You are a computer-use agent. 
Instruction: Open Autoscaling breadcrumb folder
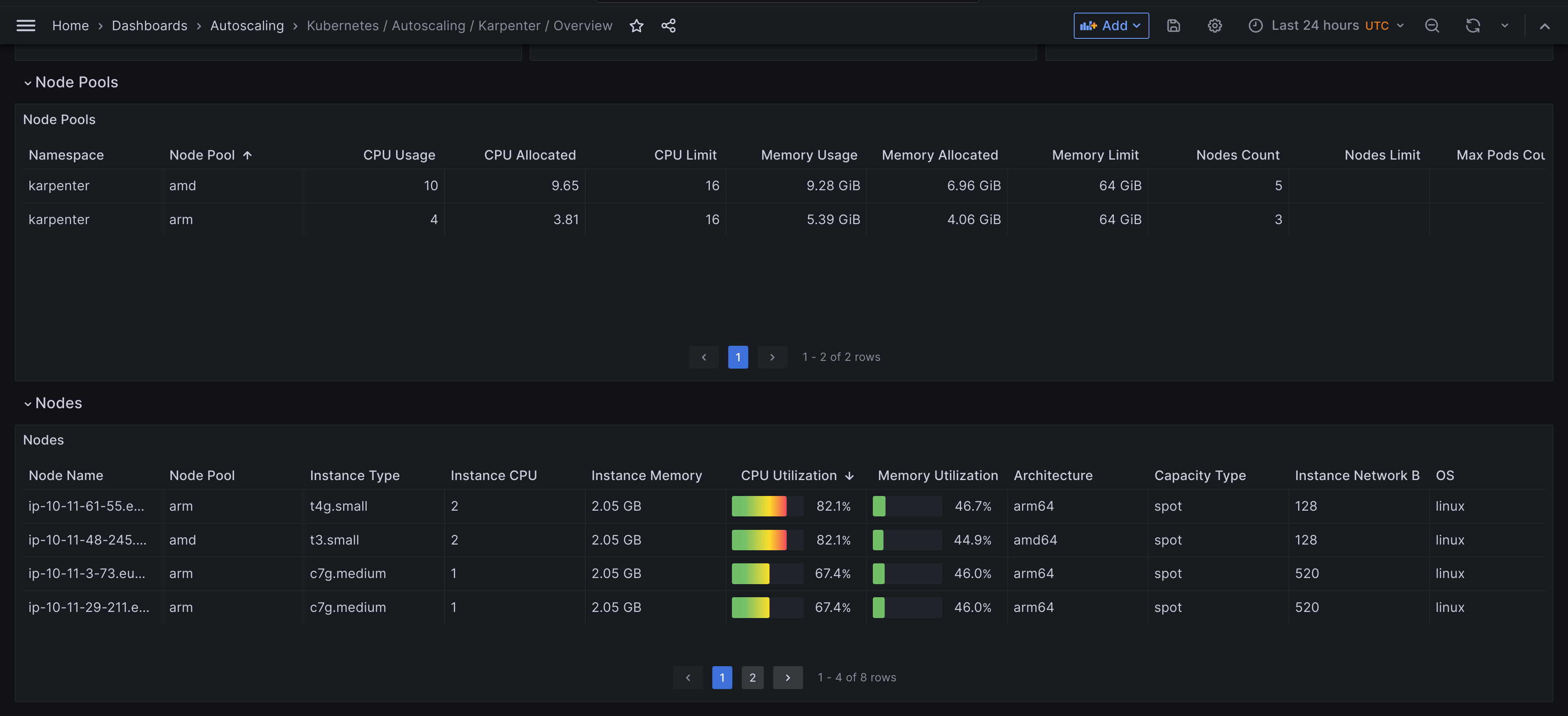247,26
